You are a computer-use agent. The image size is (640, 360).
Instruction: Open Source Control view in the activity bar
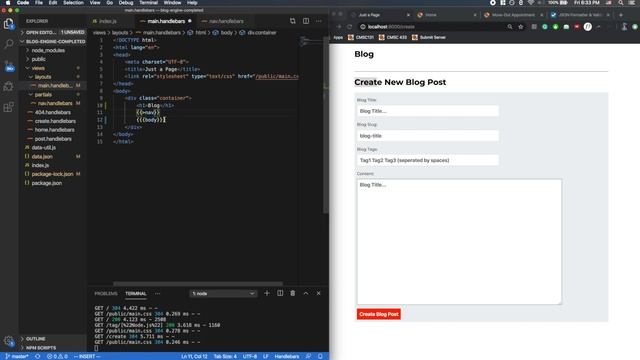9,66
